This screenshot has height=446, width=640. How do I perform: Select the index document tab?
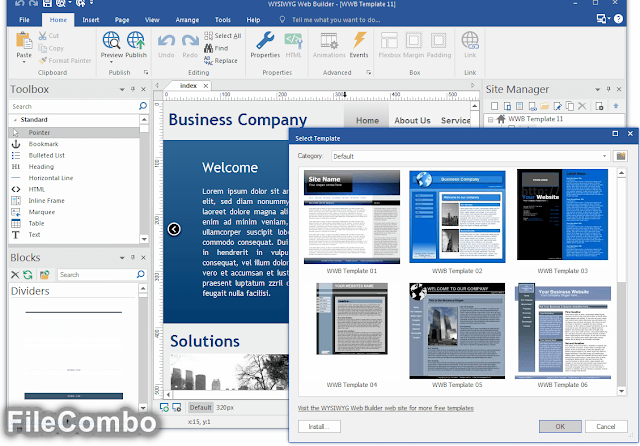click(x=188, y=86)
